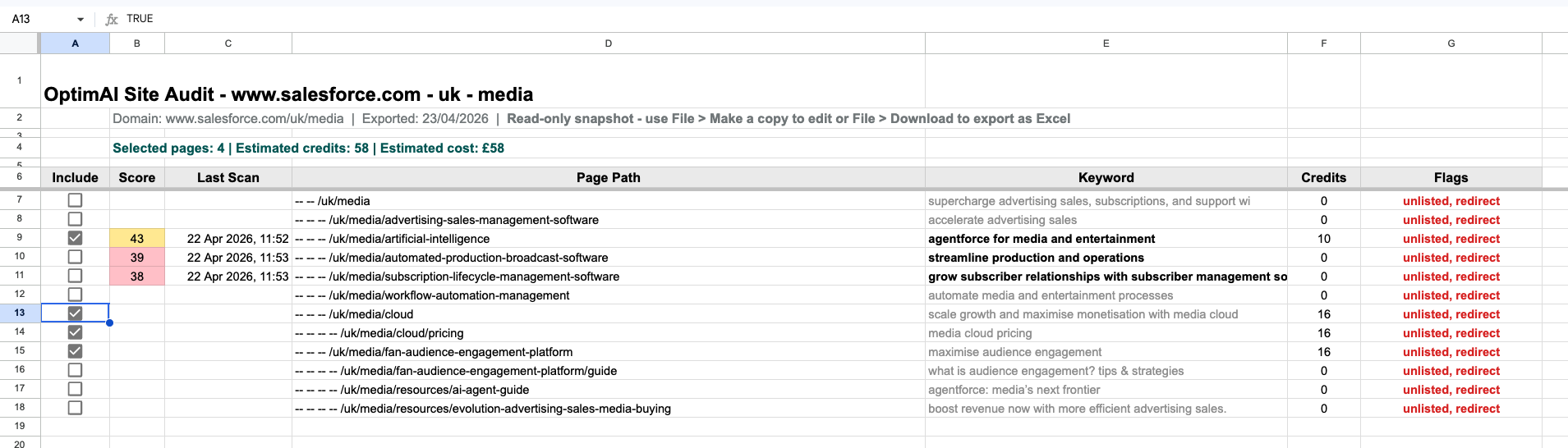Select column D header
The height and width of the screenshot is (448, 1568).
point(609,43)
